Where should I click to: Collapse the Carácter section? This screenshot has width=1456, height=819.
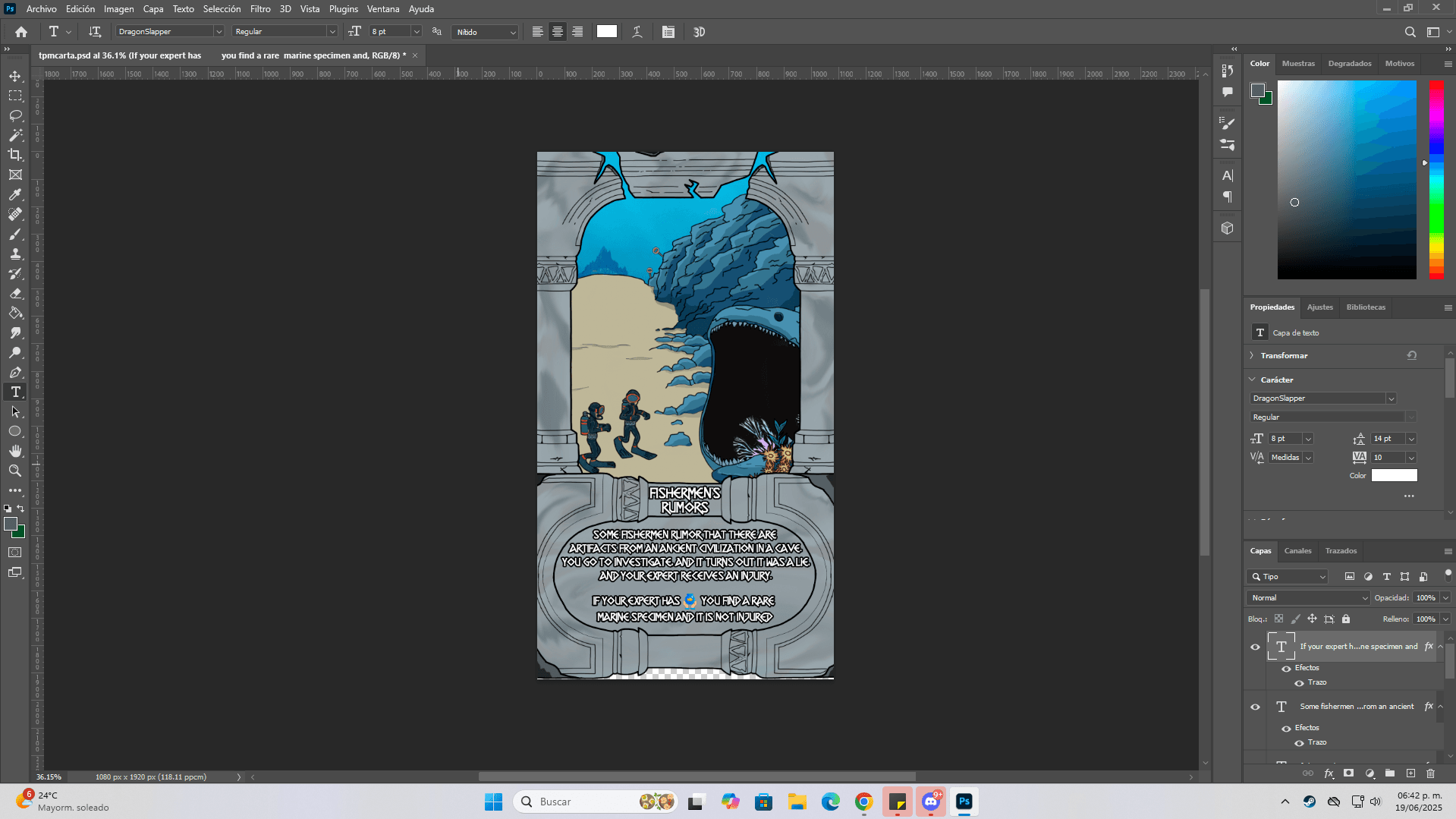pyautogui.click(x=1252, y=380)
